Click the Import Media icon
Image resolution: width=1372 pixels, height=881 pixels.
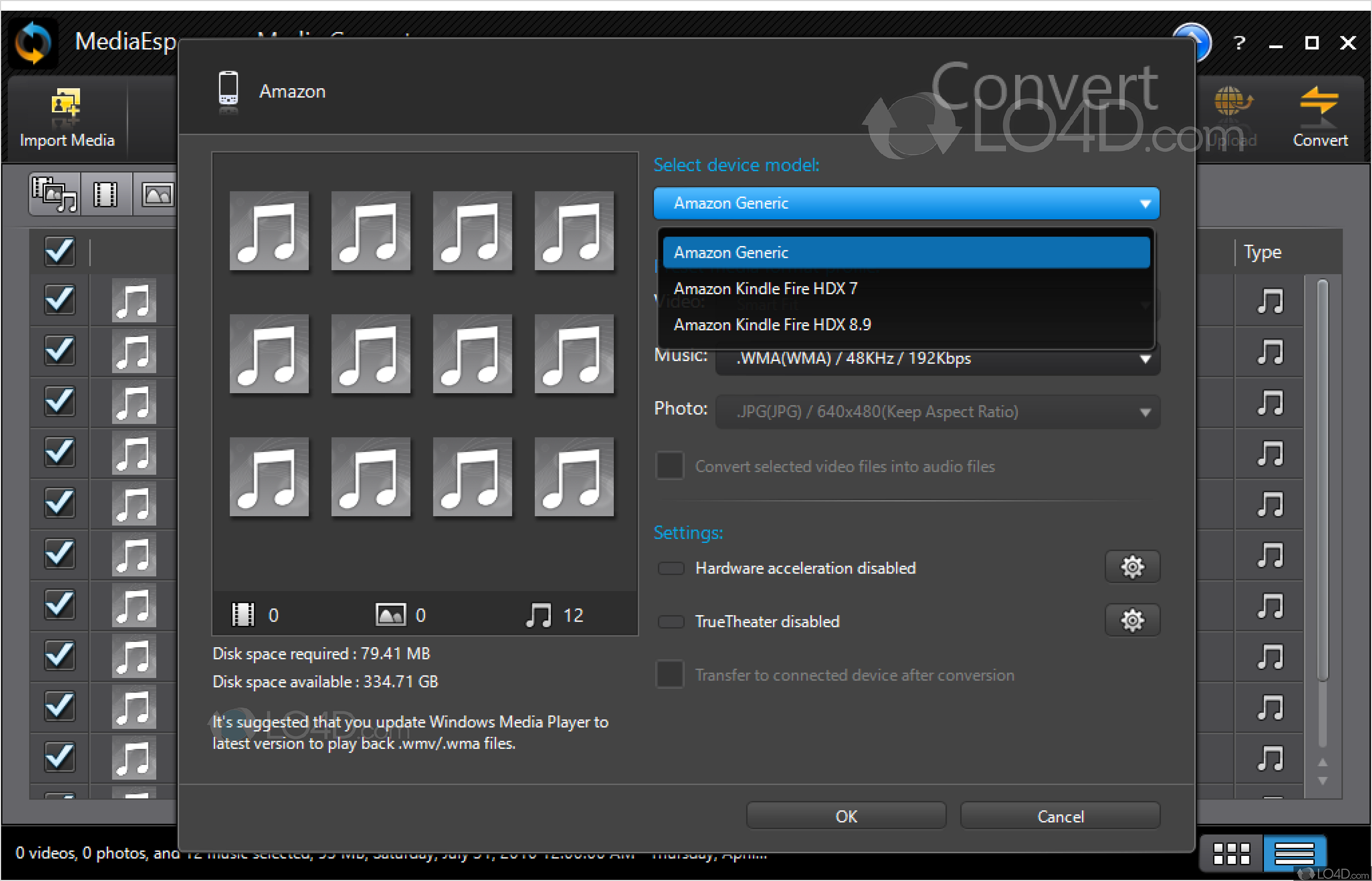point(66,106)
